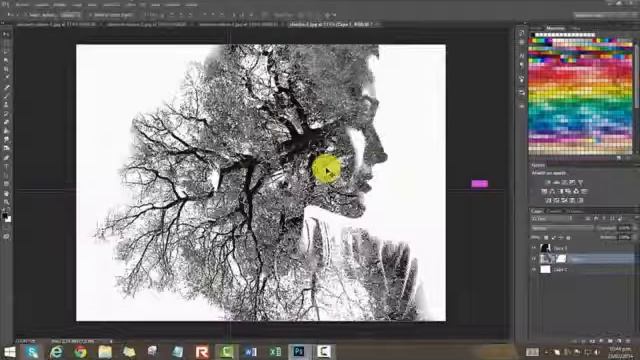Toggle lock transparent pixels in Layers panel
The image size is (640, 360).
pyautogui.click(x=546, y=237)
